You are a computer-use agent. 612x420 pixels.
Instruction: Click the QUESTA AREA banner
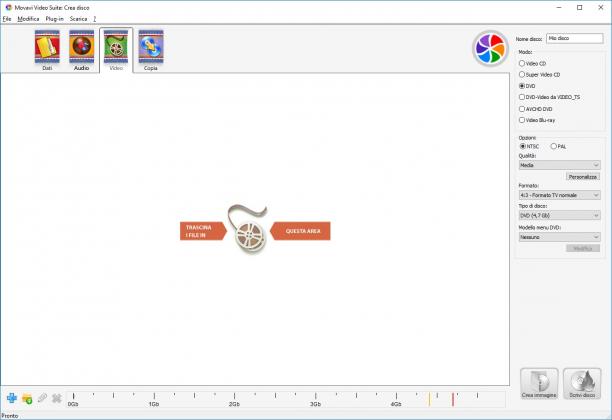pyautogui.click(x=300, y=231)
